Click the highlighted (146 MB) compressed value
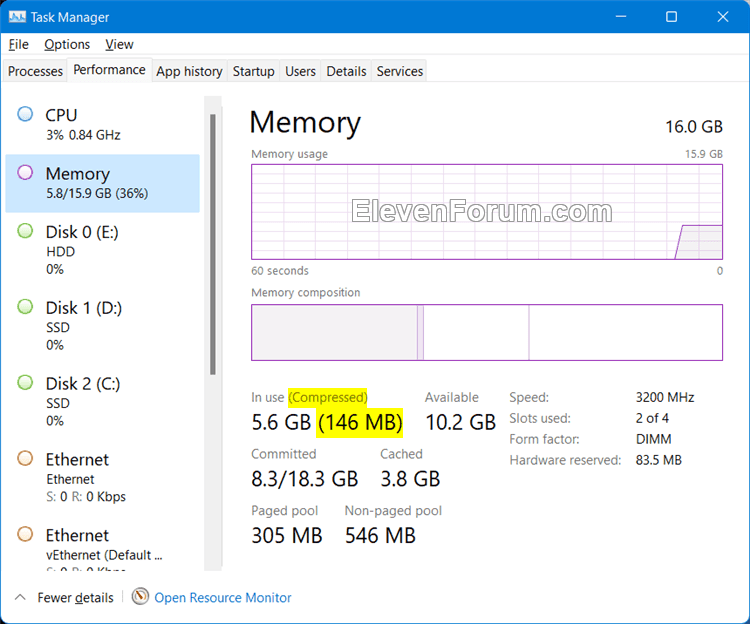Image resolution: width=750 pixels, height=624 pixels. pos(360,423)
